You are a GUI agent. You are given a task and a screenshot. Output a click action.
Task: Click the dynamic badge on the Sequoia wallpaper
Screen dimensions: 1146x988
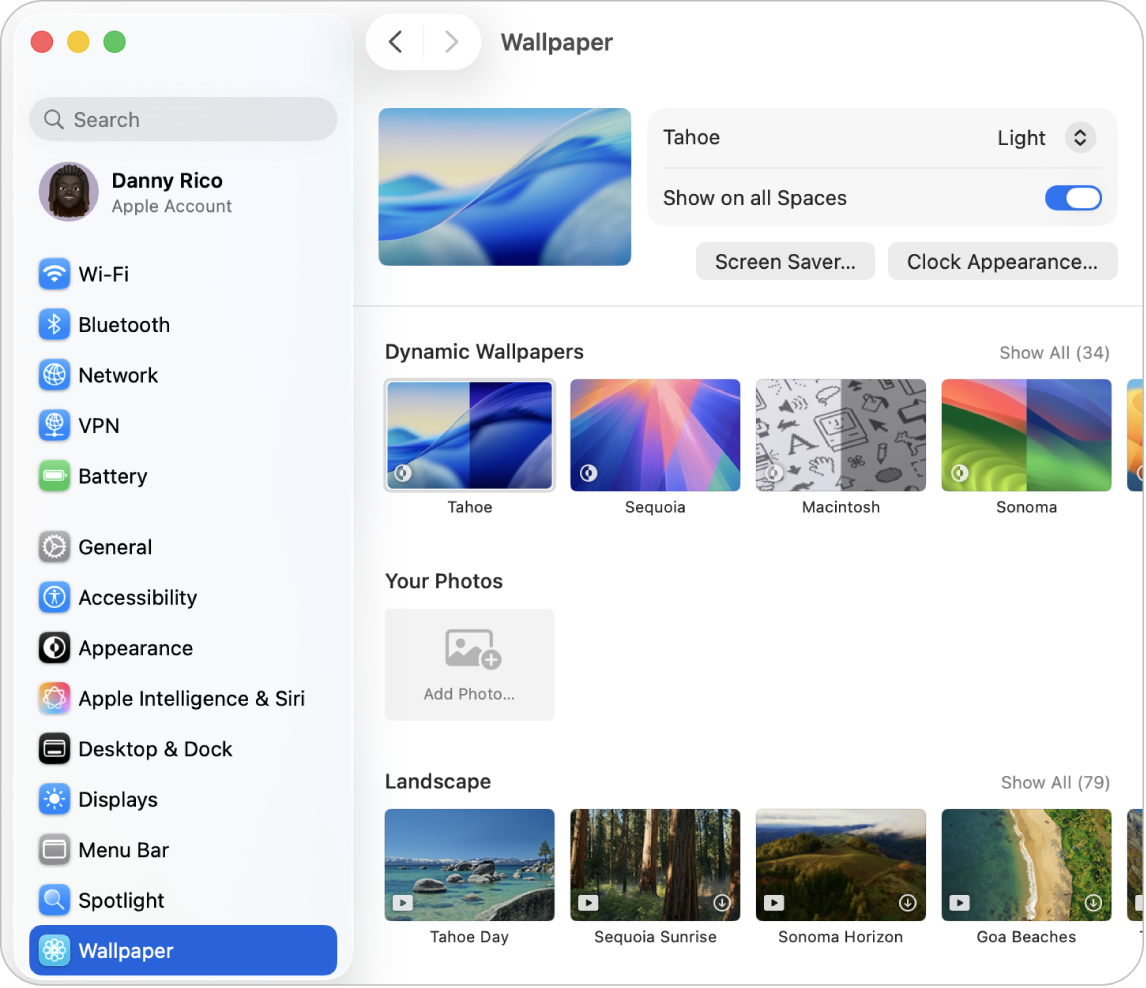pyautogui.click(x=590, y=472)
